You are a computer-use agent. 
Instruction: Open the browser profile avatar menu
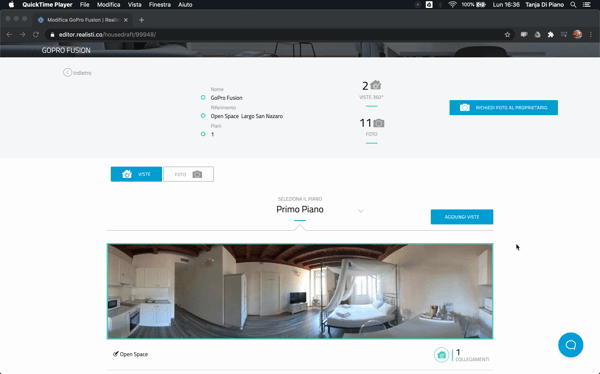(x=577, y=34)
